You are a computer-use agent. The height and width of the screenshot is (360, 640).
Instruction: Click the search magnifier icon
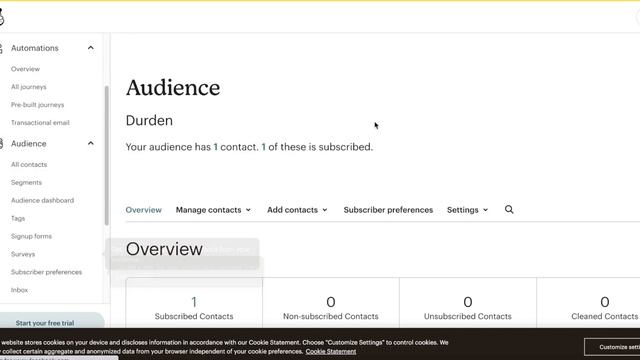point(509,209)
